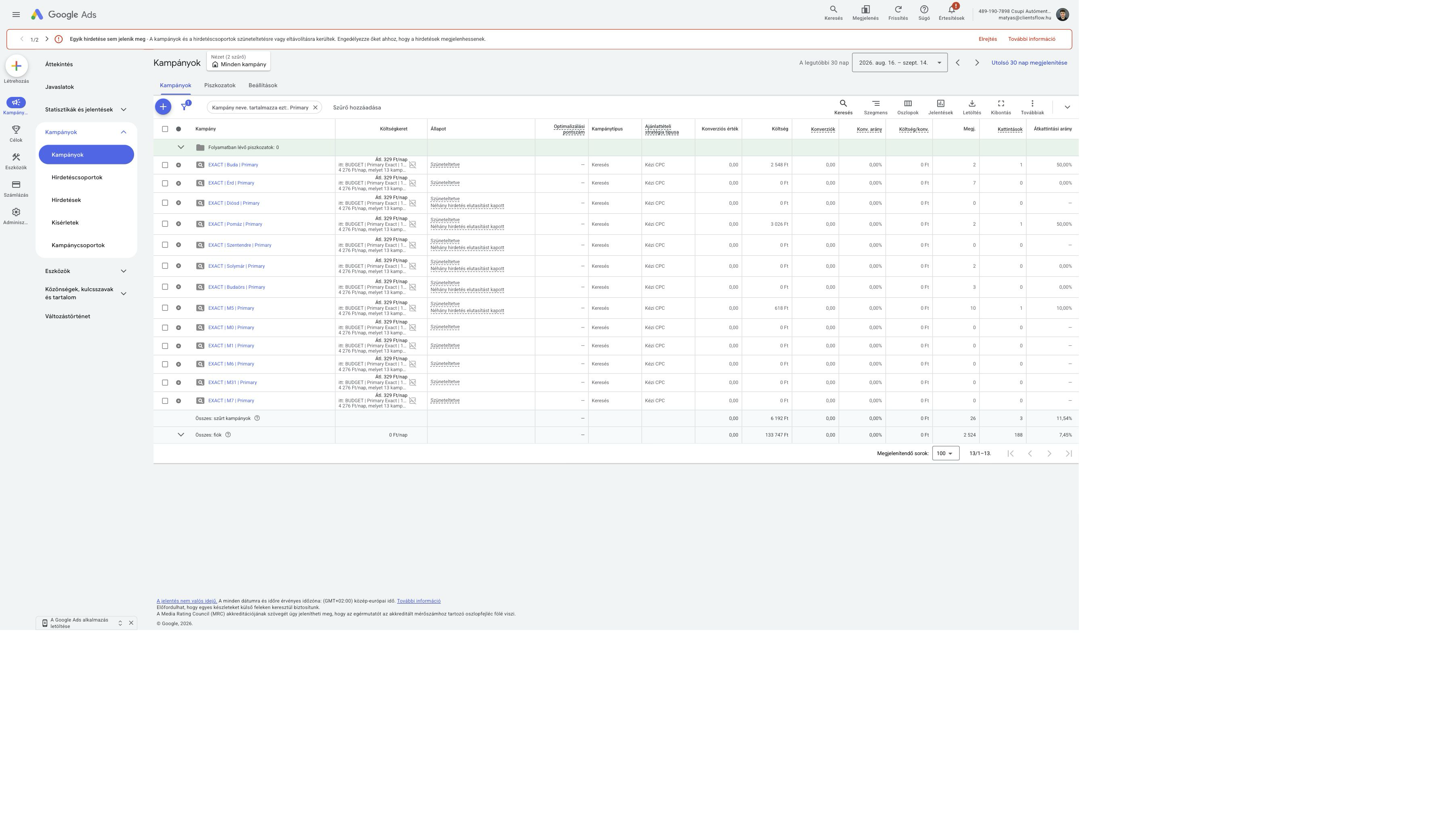
Task: Open the Jelentések reports tool
Action: 940,107
